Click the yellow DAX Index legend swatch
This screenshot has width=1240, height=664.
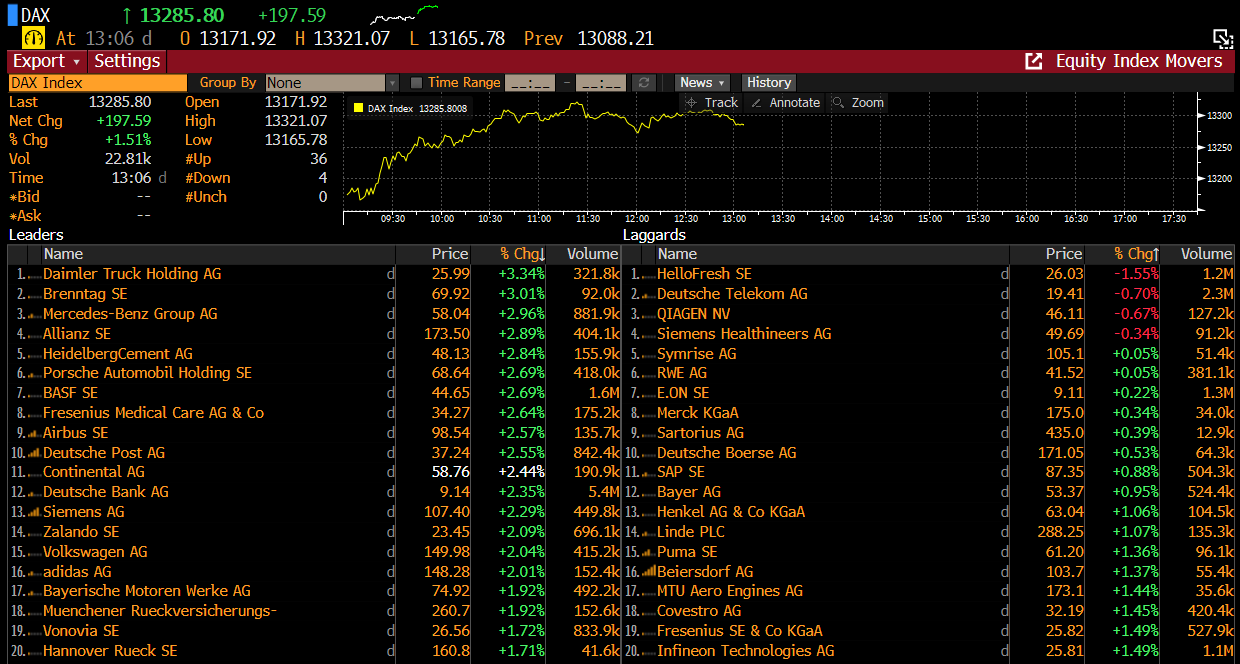(358, 108)
